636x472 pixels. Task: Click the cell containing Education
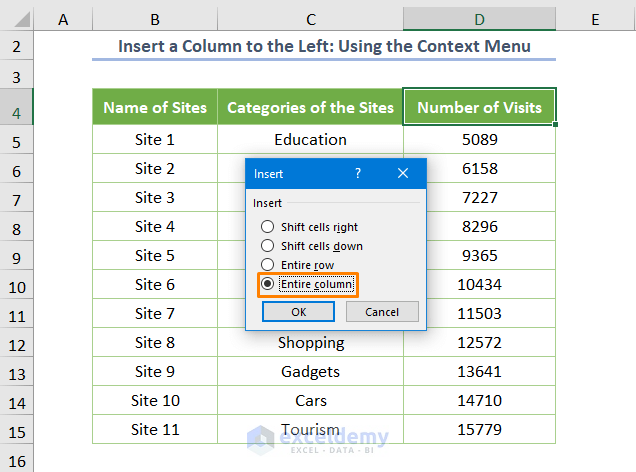311,140
